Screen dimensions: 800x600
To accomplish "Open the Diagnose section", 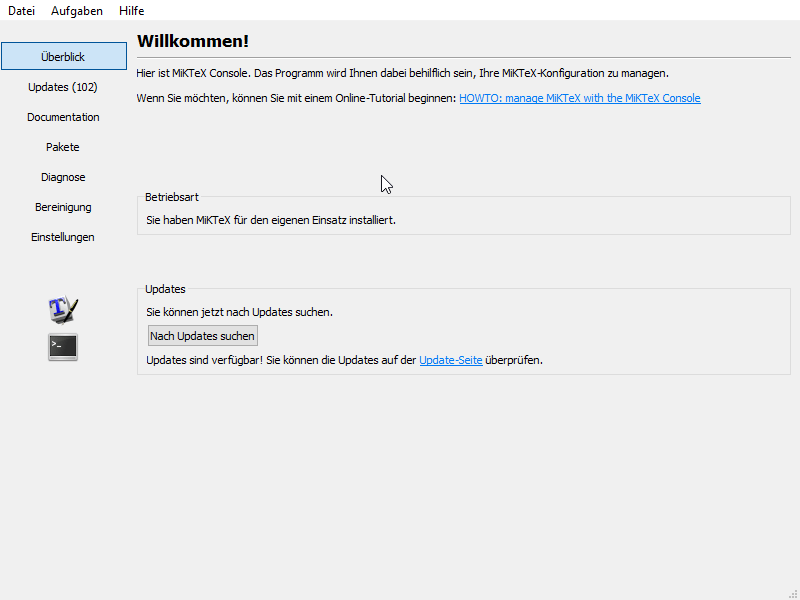I will click(63, 177).
